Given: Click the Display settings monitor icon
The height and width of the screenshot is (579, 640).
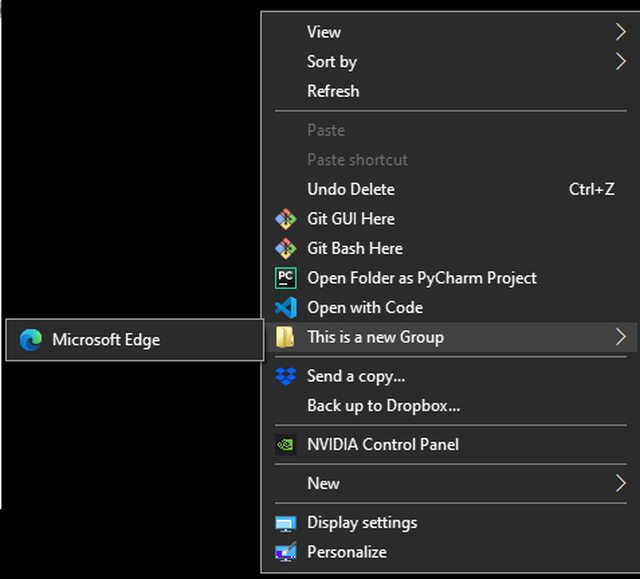Looking at the screenshot, I should point(286,523).
